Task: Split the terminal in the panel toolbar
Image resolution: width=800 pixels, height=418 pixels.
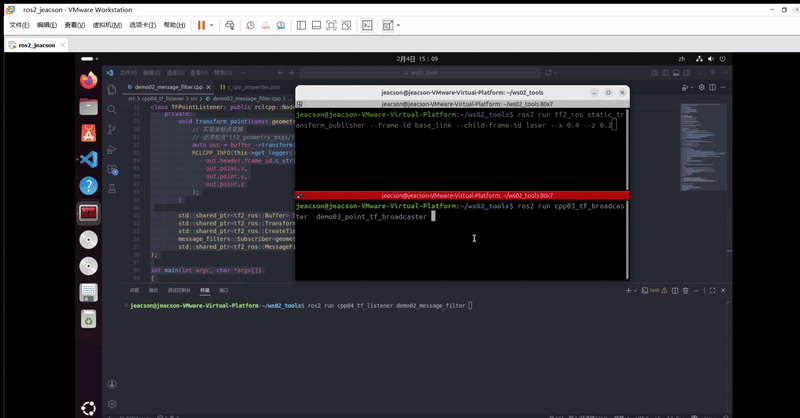Action: tap(675, 290)
